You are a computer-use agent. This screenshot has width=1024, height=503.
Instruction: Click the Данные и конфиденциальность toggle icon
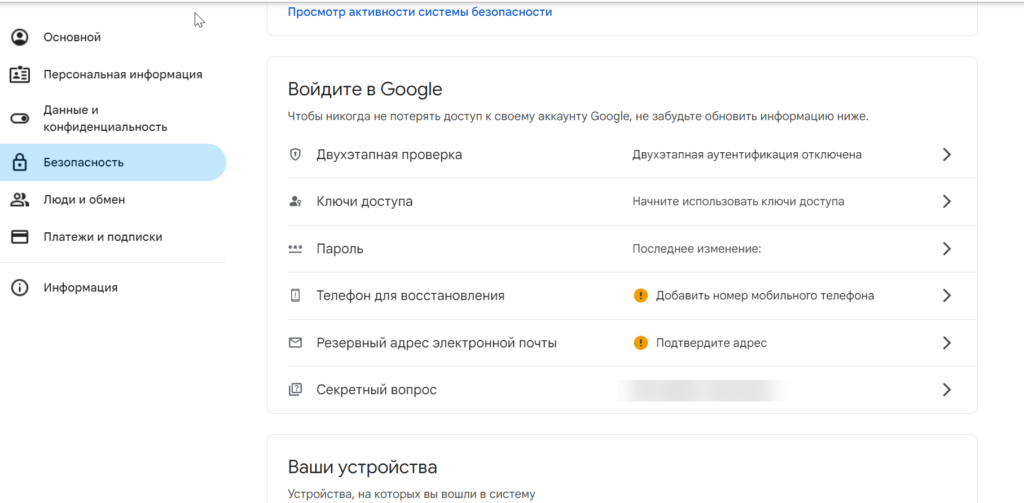pos(20,118)
